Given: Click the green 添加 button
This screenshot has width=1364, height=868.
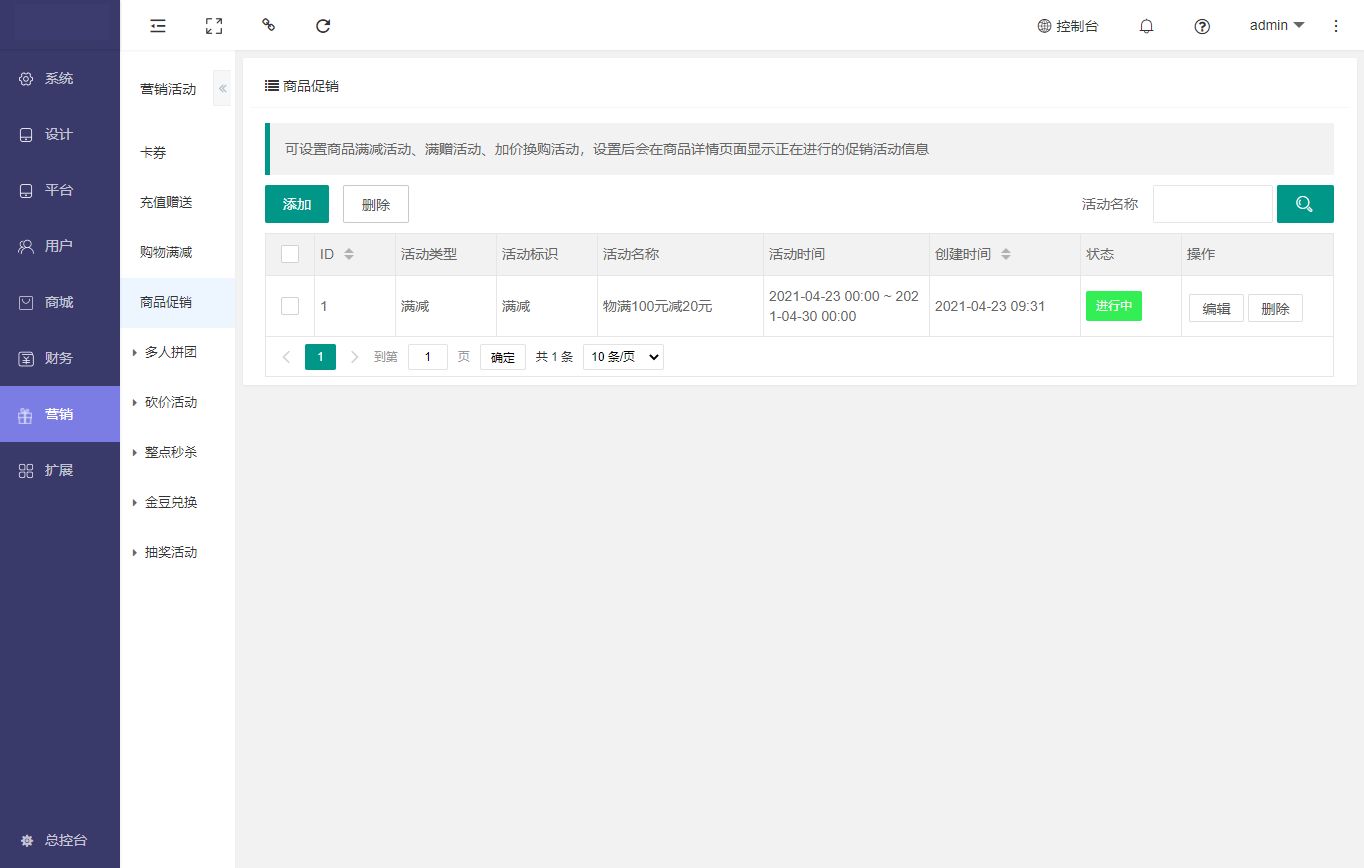Looking at the screenshot, I should point(297,204).
